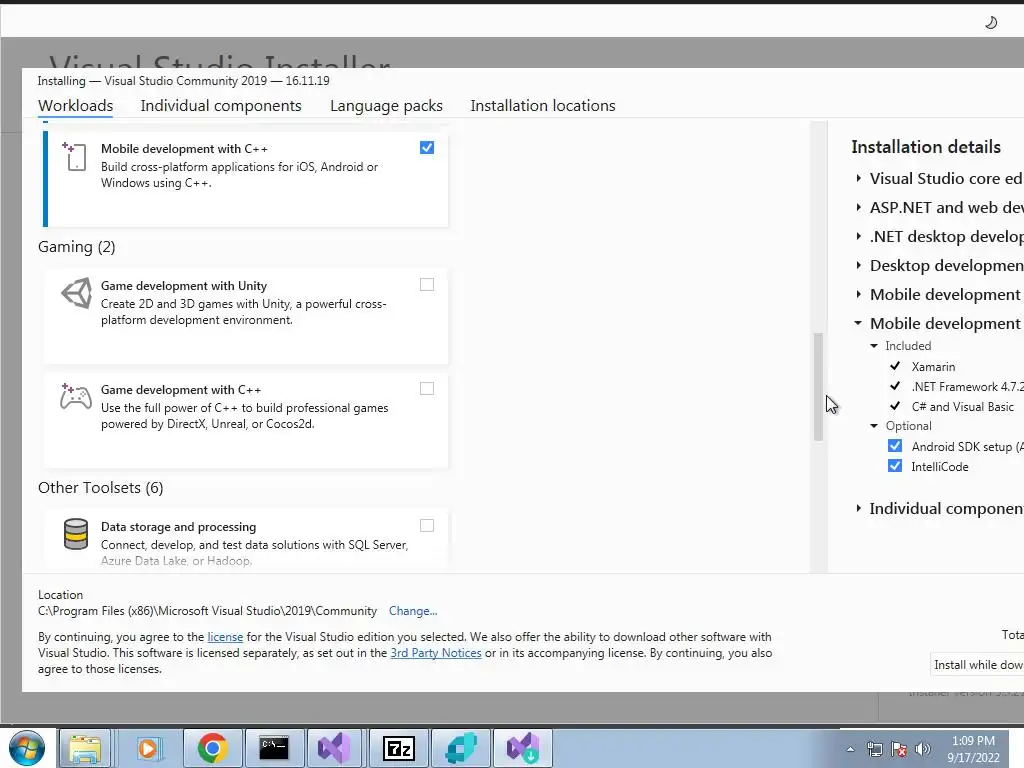Check Game development with Unity workload

coord(427,285)
